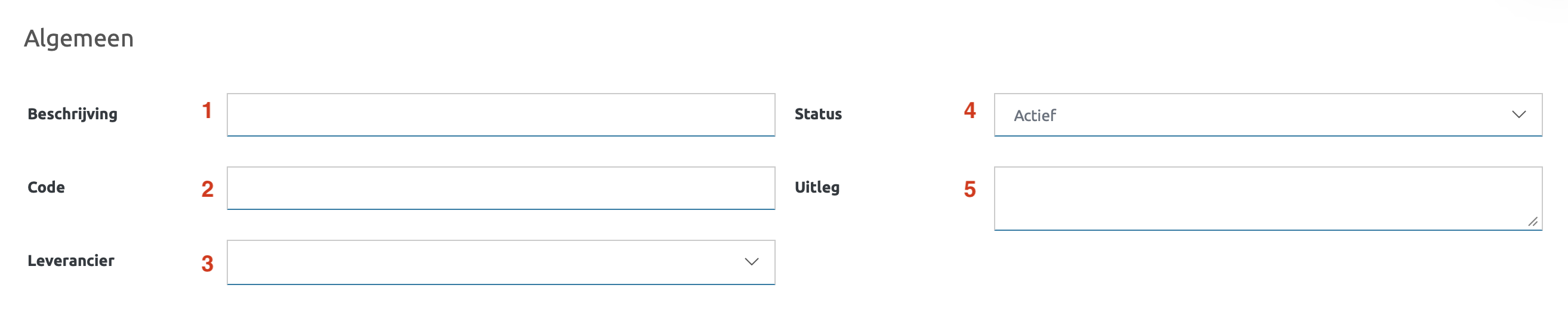Click the Status field label
Image resolution: width=1568 pixels, height=328 pixels.
click(818, 115)
